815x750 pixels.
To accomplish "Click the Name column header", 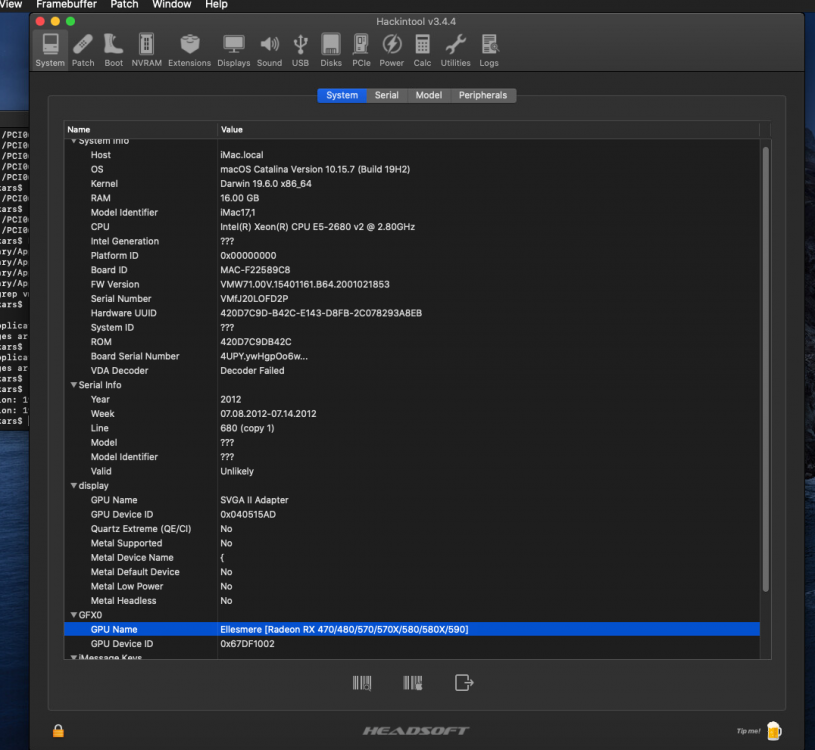I will [140, 129].
